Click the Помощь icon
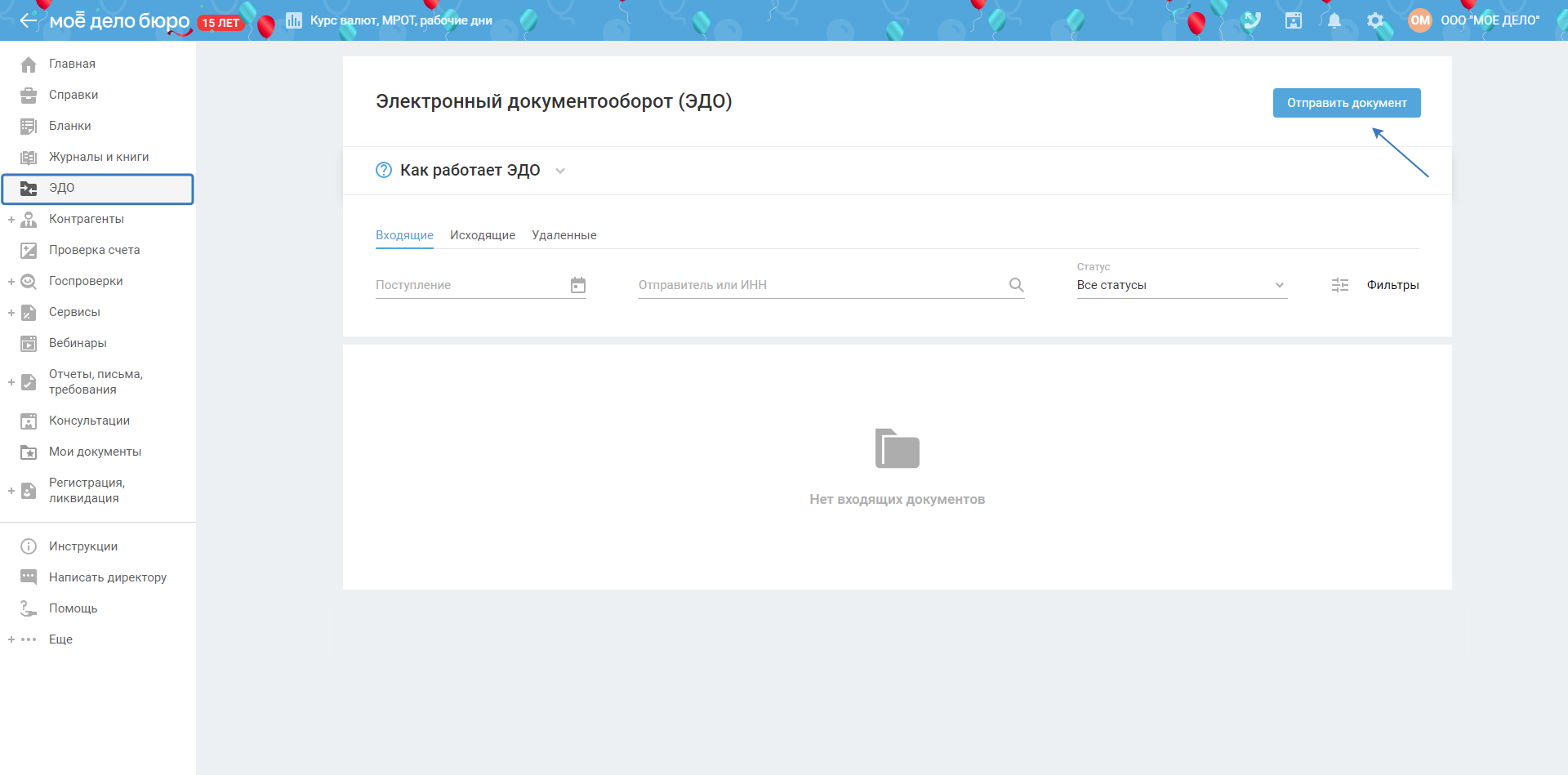Viewport: 1568px width, 775px height. coord(29,608)
